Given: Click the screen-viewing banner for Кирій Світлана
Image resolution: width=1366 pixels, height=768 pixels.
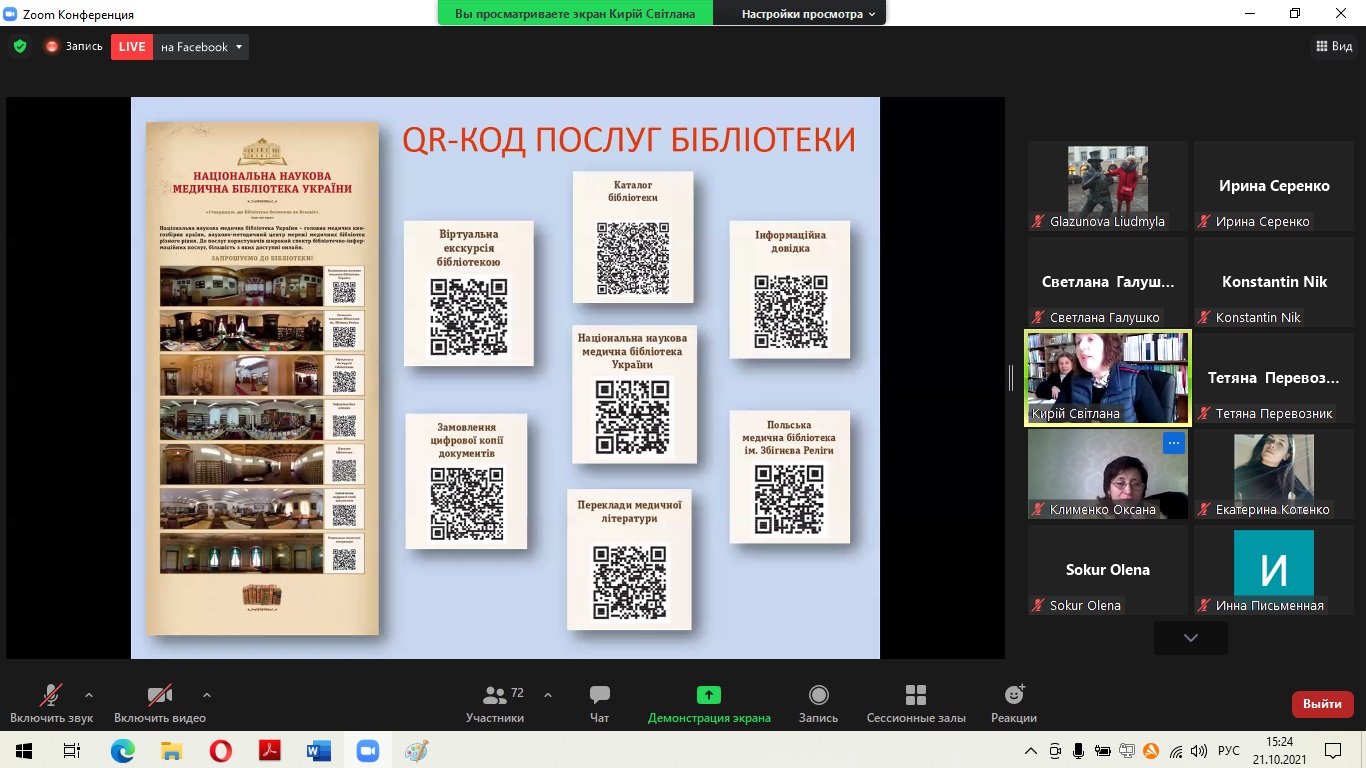Looking at the screenshot, I should tap(575, 14).
